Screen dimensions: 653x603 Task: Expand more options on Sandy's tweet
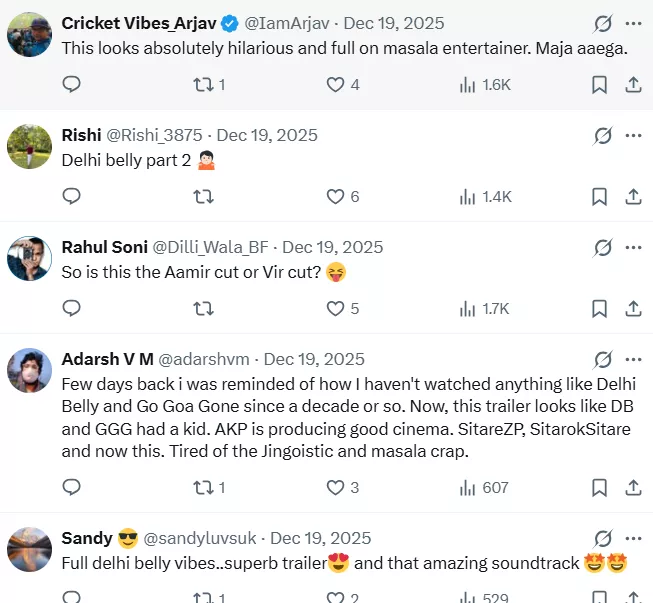(633, 538)
